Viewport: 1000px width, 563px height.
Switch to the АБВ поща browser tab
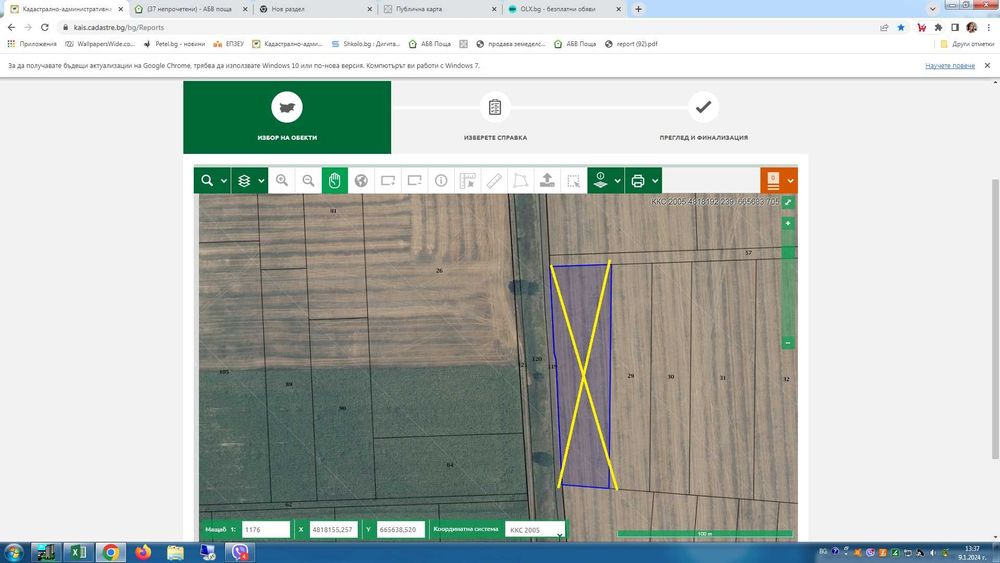[190, 9]
